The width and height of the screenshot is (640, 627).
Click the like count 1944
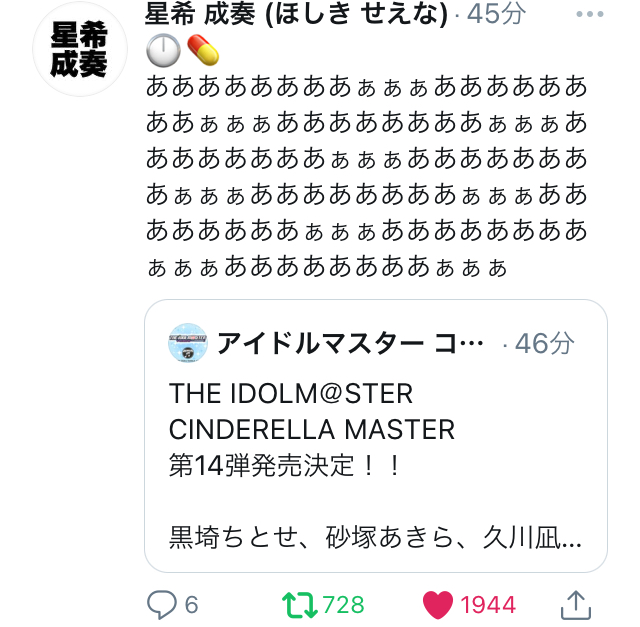coord(488,604)
